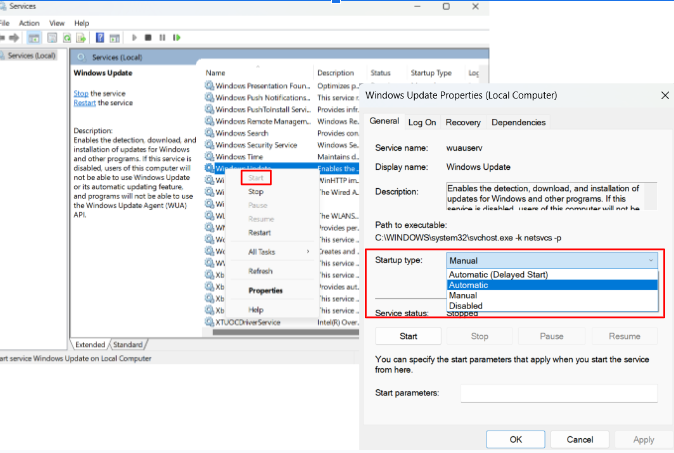Screen dimensions: 674x453
Task: Open the Help menu in menu bar
Action: tap(81, 23)
